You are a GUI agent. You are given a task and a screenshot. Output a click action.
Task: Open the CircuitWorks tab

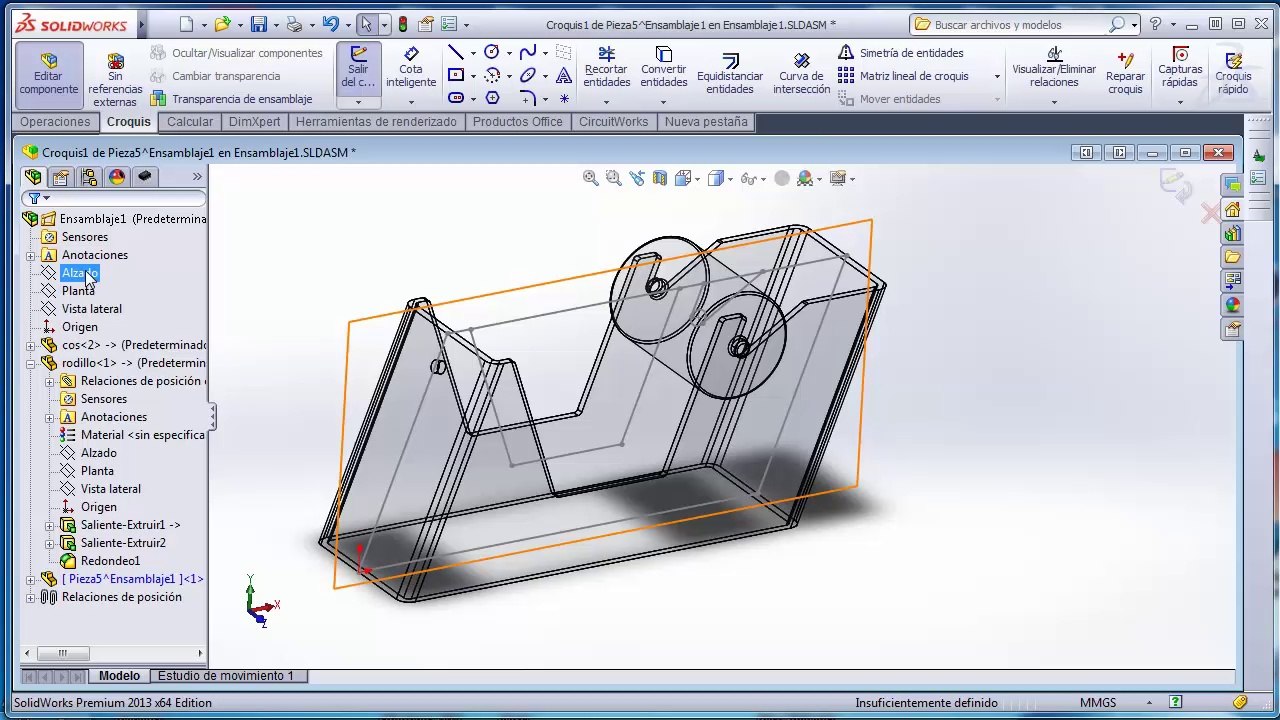click(x=613, y=122)
